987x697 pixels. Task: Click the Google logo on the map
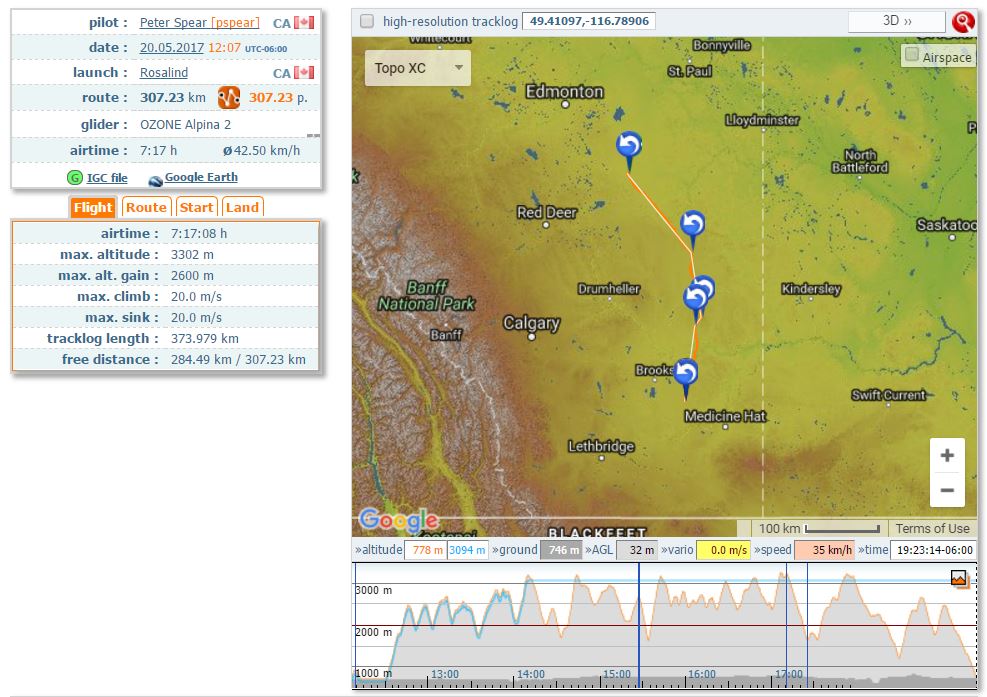pyautogui.click(x=399, y=521)
